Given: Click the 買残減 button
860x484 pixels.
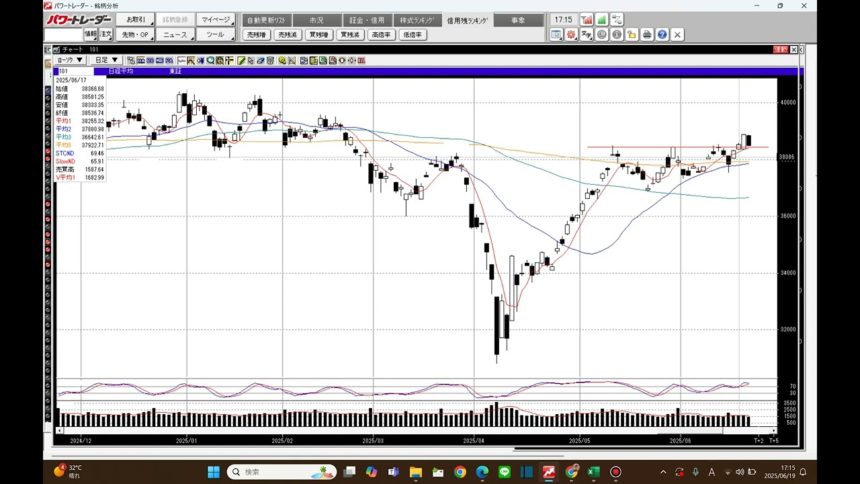Looking at the screenshot, I should [x=350, y=34].
